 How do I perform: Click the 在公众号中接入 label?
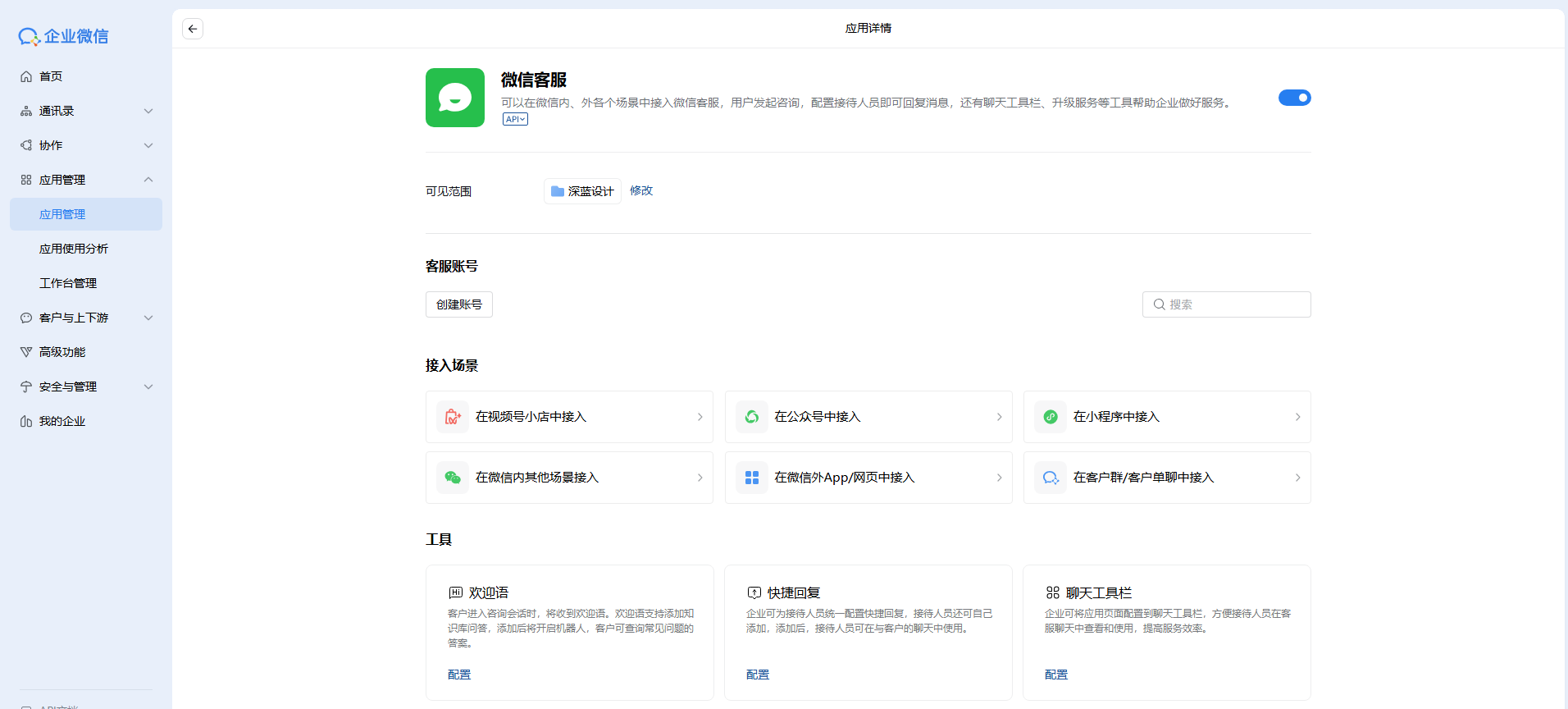(x=818, y=417)
